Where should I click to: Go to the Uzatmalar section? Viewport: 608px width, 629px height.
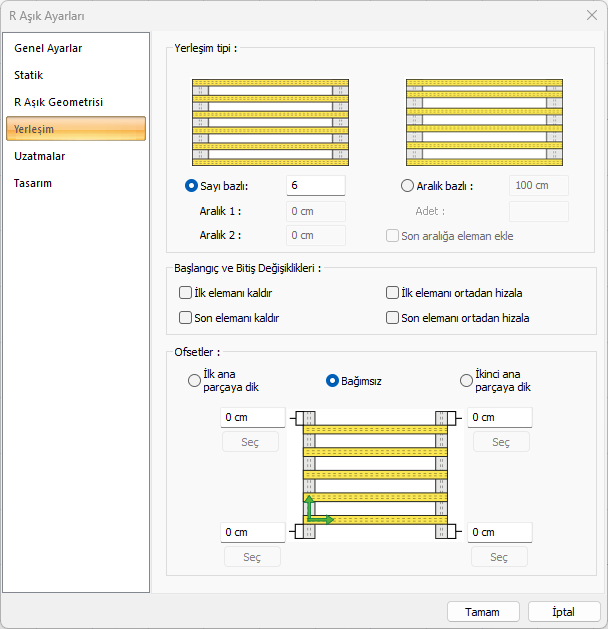pos(40,156)
